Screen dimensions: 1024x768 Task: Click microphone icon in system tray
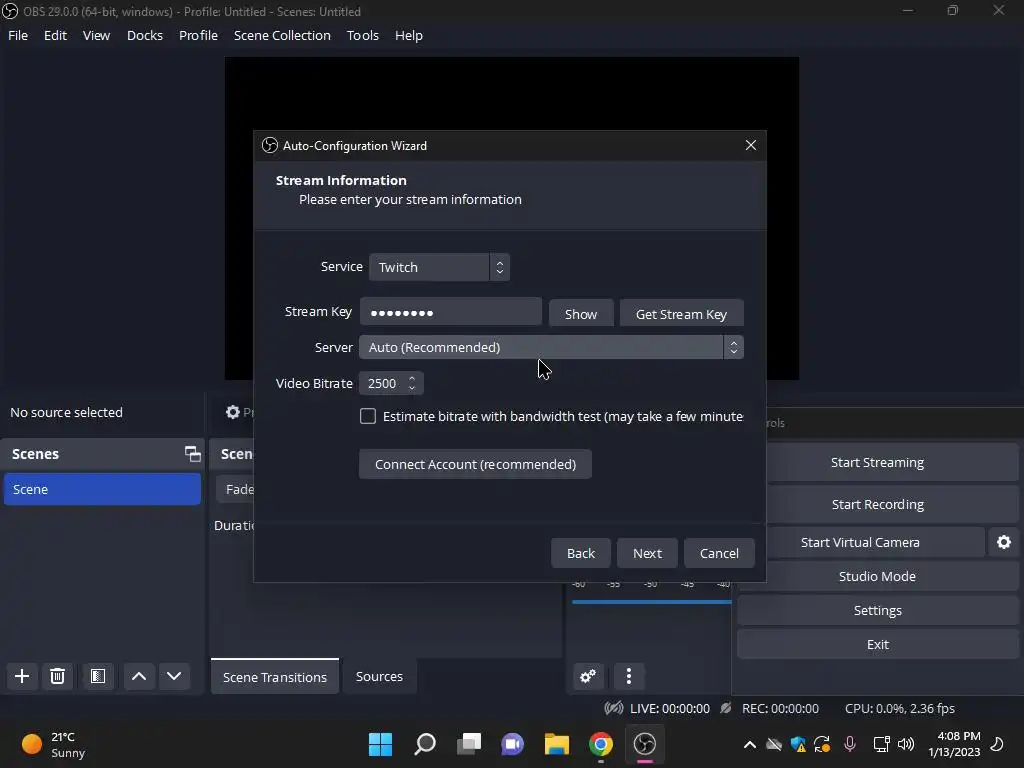(850, 744)
